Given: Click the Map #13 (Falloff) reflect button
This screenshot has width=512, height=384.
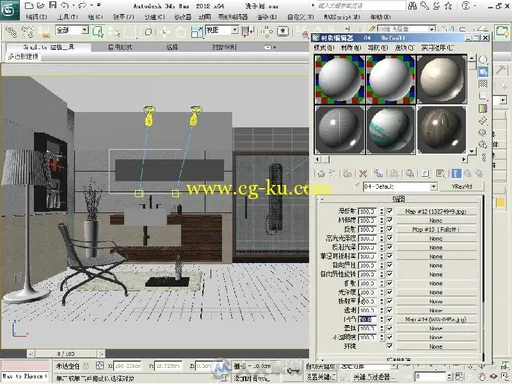Looking at the screenshot, I should tap(436, 229).
